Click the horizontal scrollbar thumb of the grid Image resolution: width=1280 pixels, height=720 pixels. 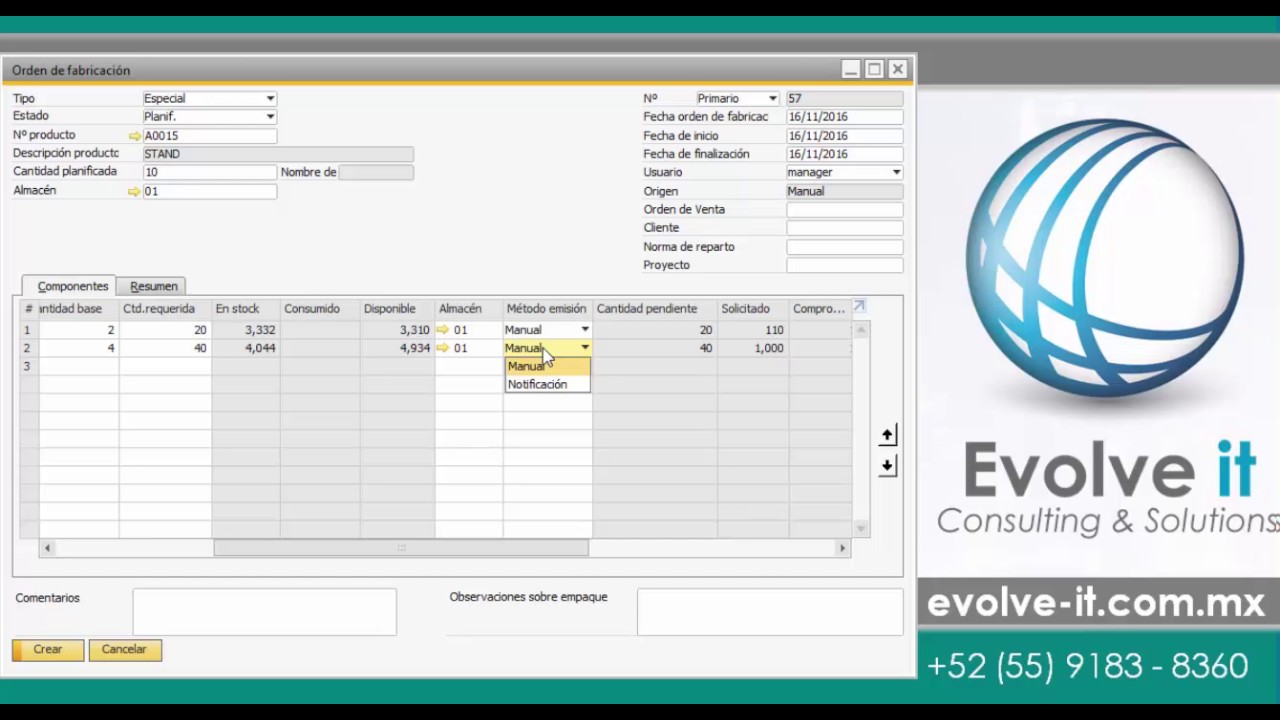tap(401, 548)
